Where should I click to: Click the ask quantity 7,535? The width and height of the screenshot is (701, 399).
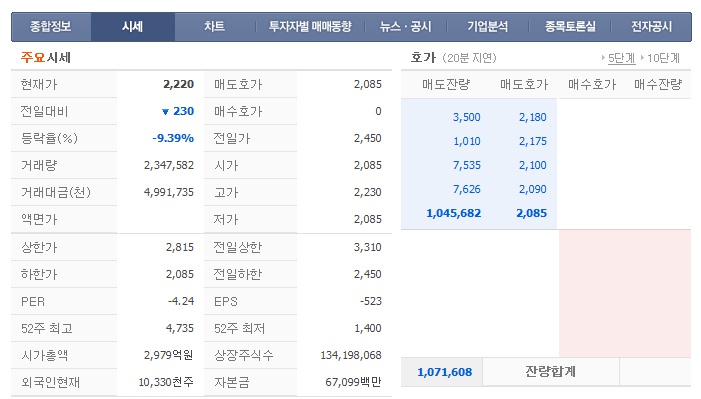[x=467, y=165]
